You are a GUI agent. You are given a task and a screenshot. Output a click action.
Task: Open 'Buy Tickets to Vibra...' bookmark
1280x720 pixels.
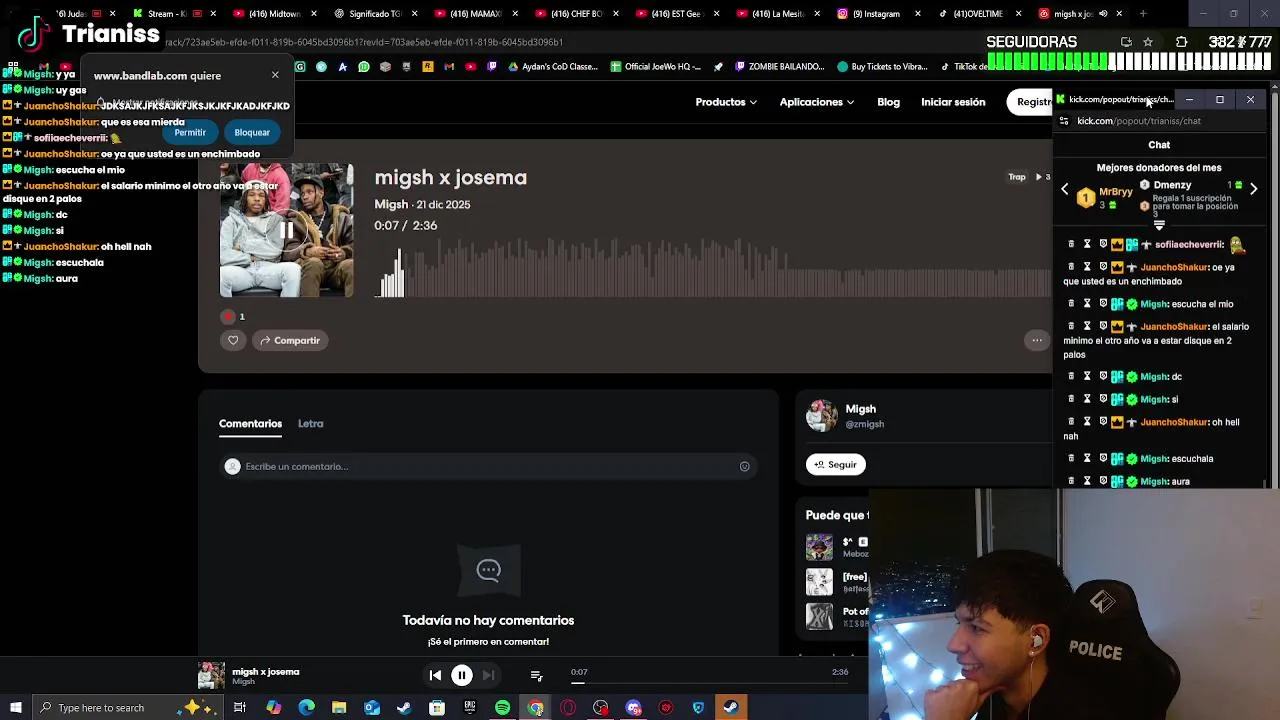(882, 67)
